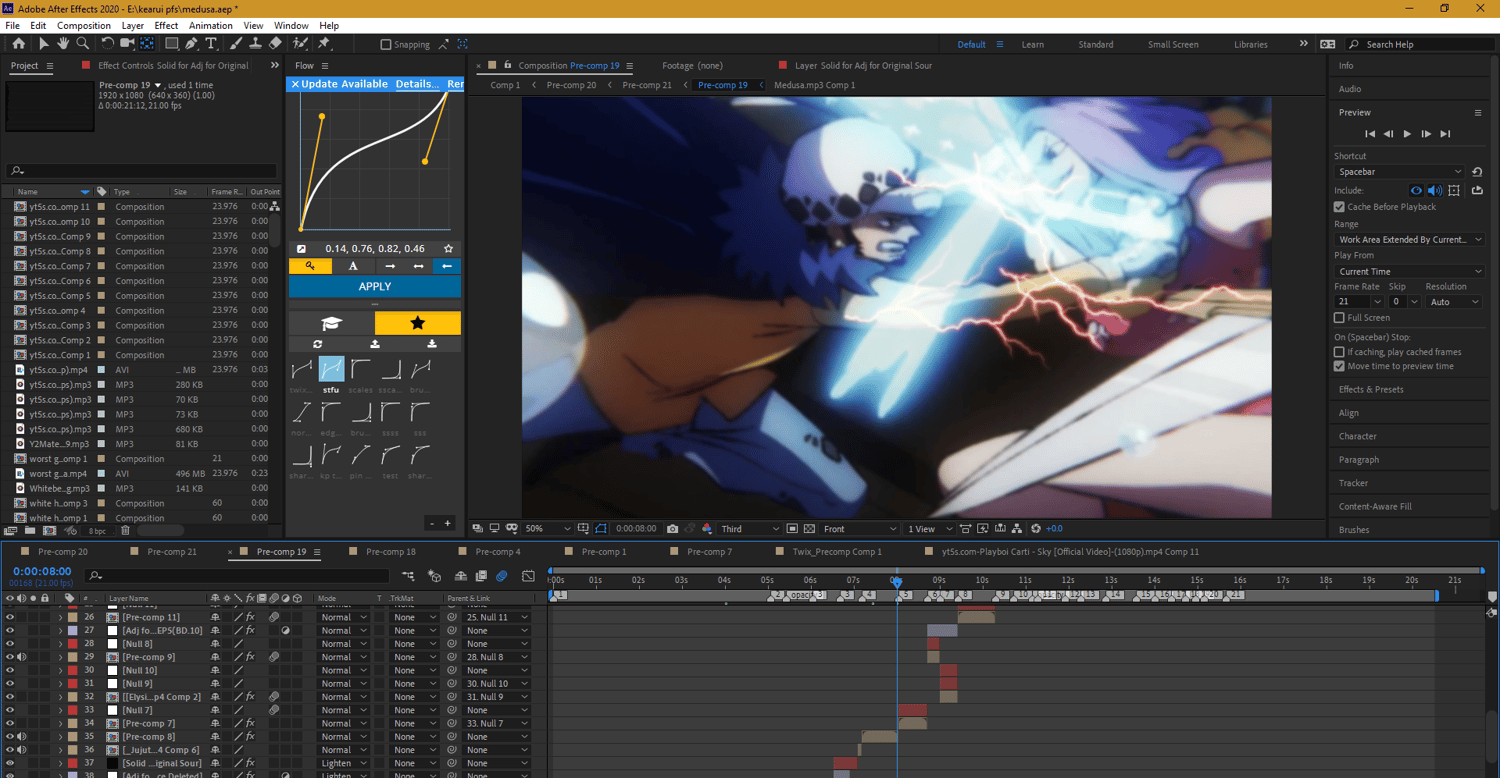Open Play From Current Time dropdown

tap(1409, 272)
